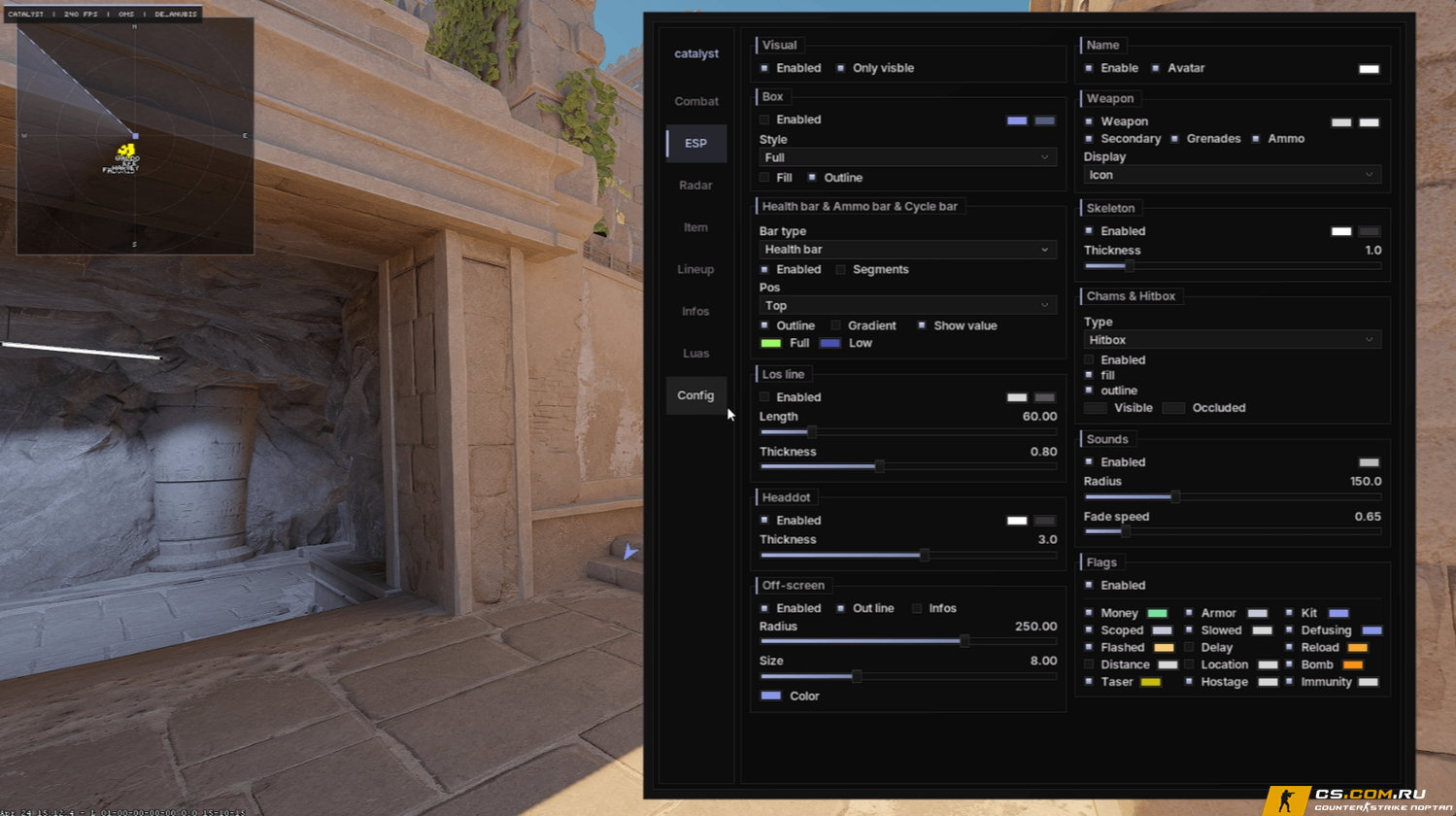Expand the weapon Display dropdown
Screen dimensions: 1456x816
pyautogui.click(x=1233, y=175)
